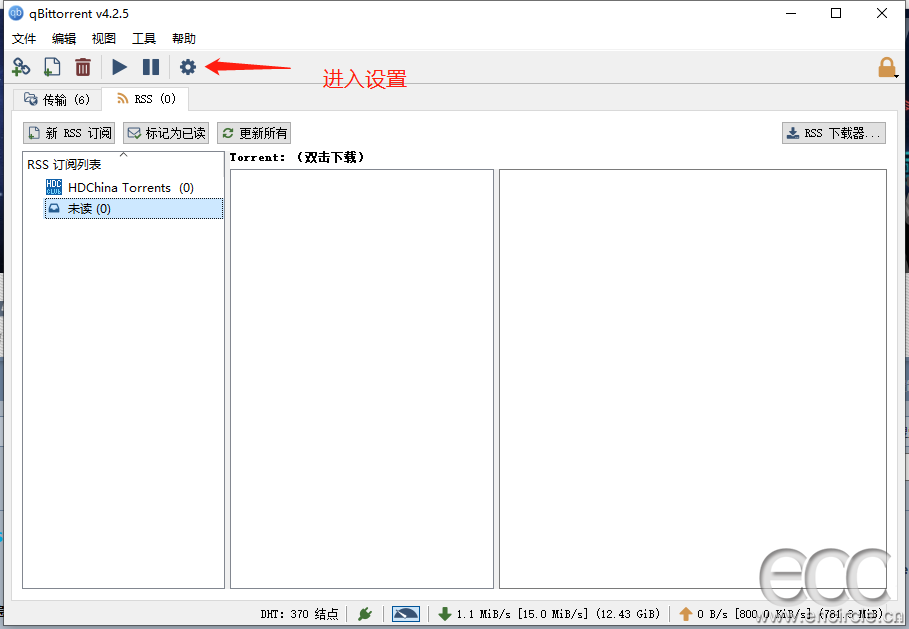
Task: Maximize the qBittorrent window
Action: pos(836,13)
